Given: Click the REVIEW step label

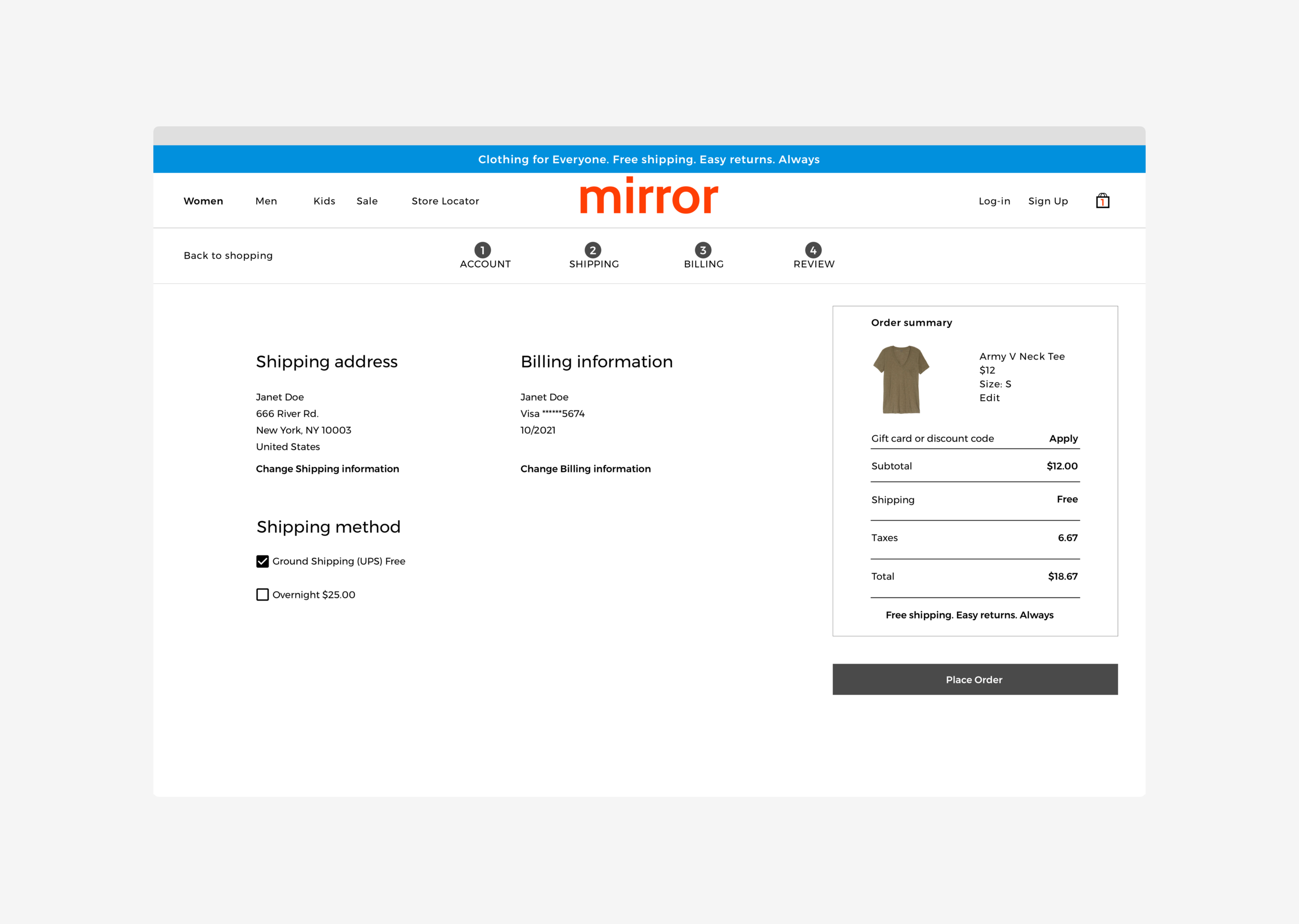Looking at the screenshot, I should [x=814, y=264].
